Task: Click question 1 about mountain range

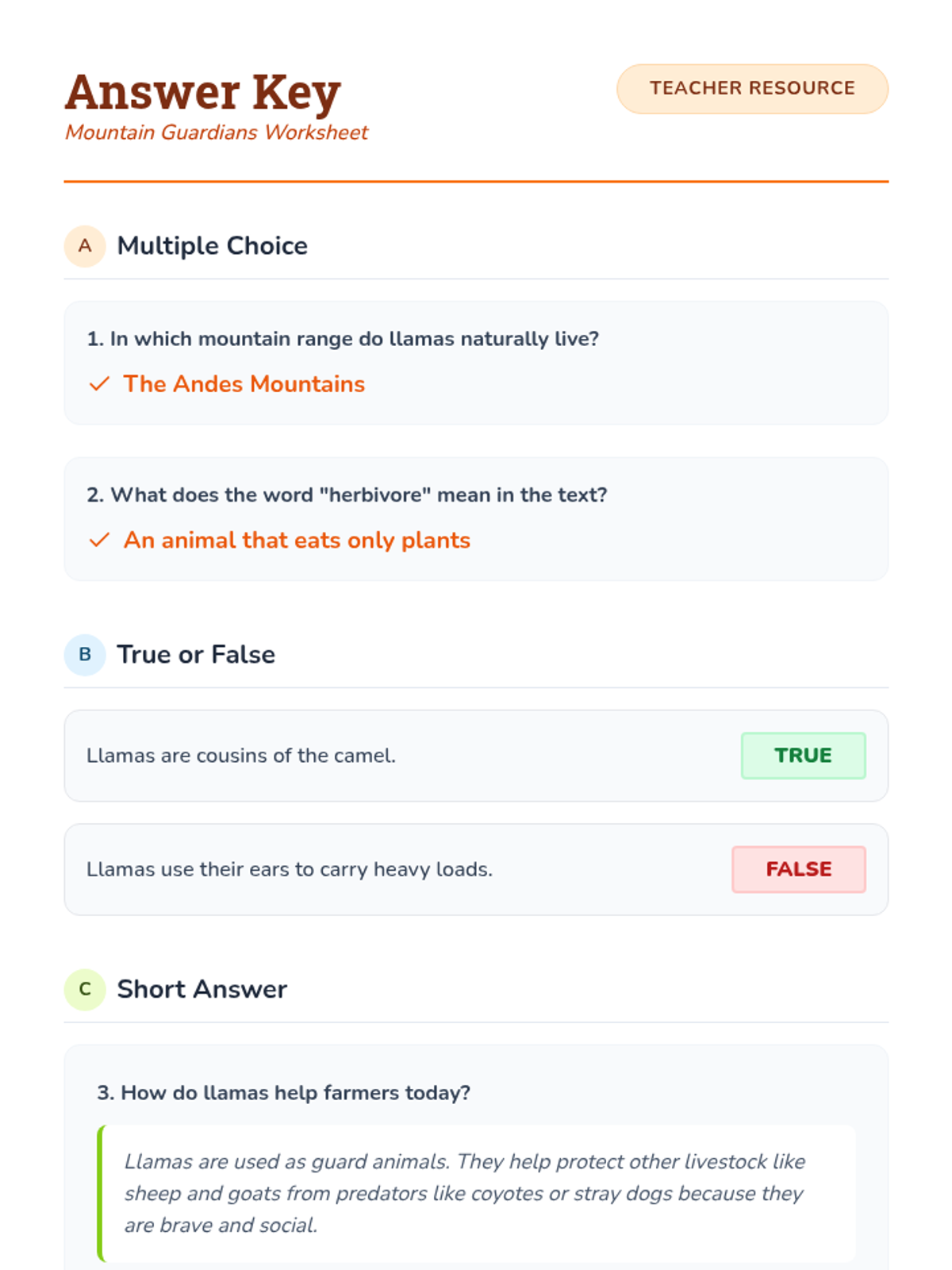Action: [x=343, y=339]
